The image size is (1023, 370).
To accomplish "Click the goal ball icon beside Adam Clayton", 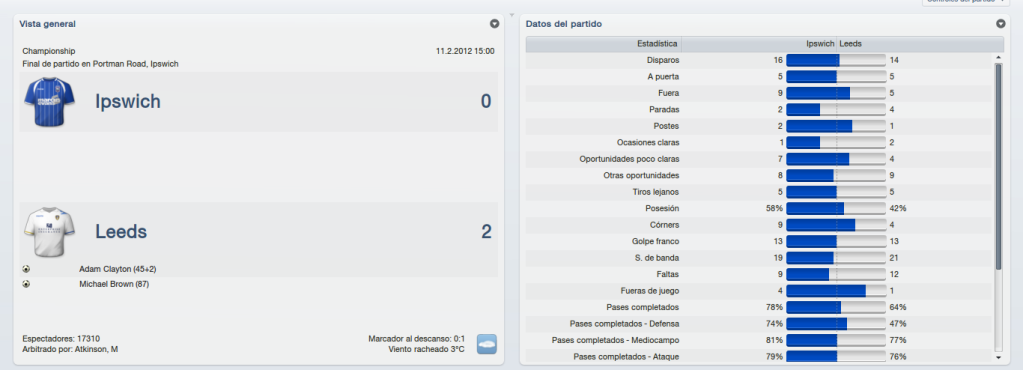I will click(x=26, y=269).
